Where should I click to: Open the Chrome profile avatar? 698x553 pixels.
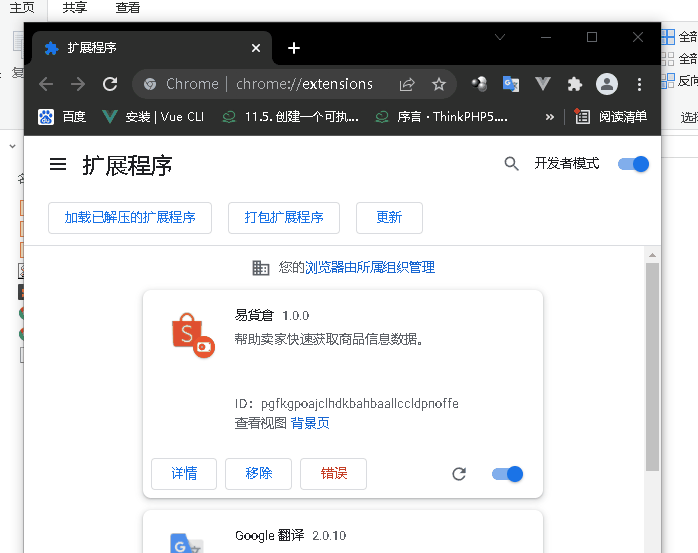pos(607,84)
